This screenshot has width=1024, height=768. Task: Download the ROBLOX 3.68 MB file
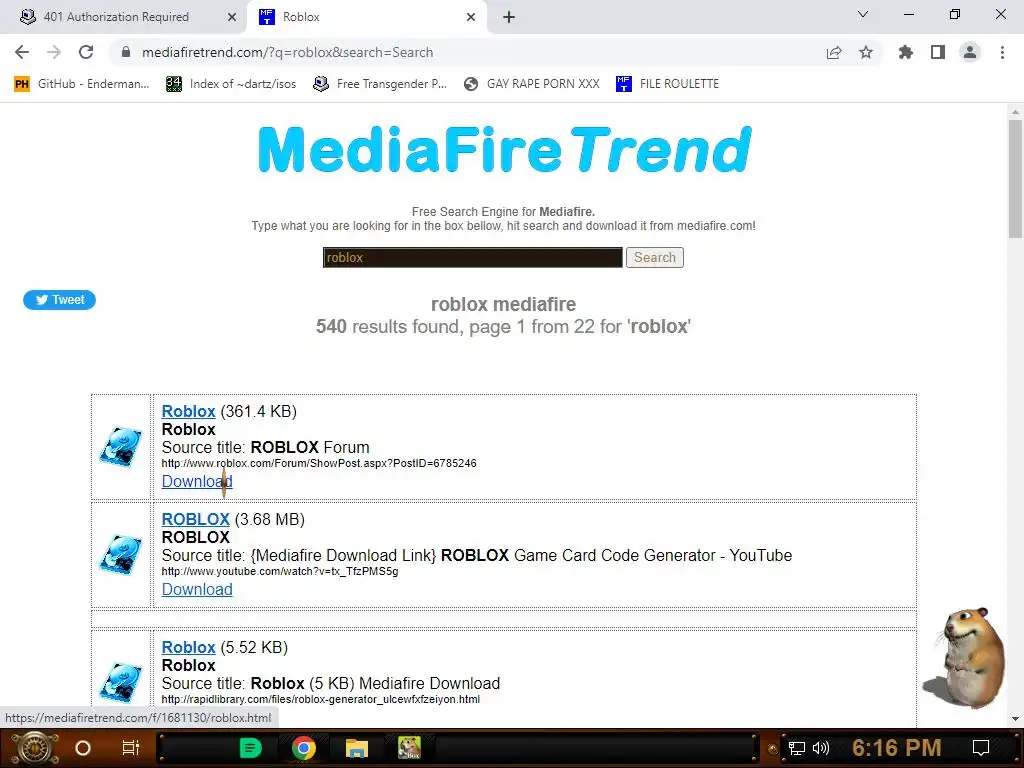coord(197,589)
